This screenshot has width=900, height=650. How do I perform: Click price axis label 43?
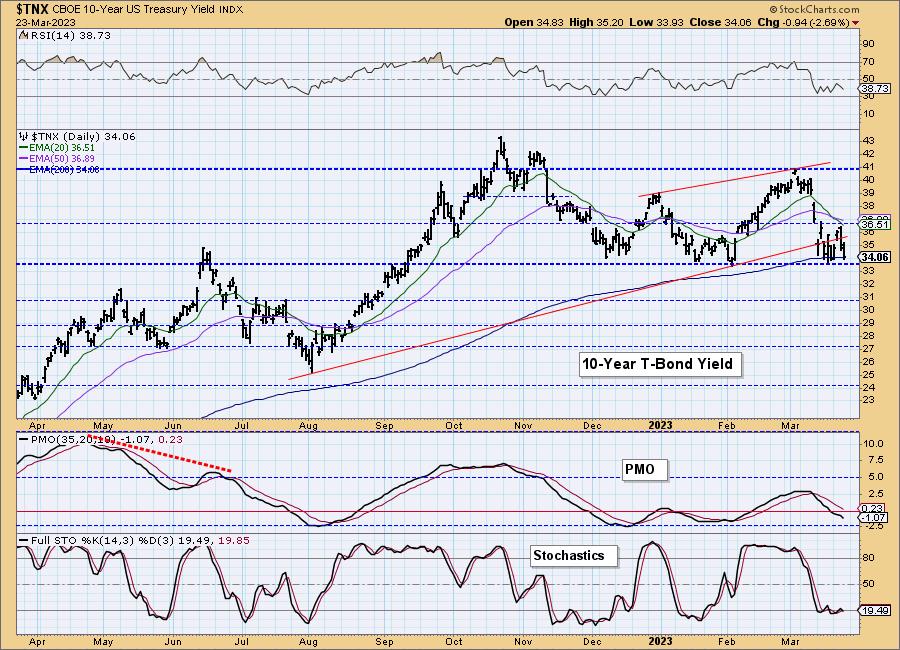pyautogui.click(x=868, y=141)
